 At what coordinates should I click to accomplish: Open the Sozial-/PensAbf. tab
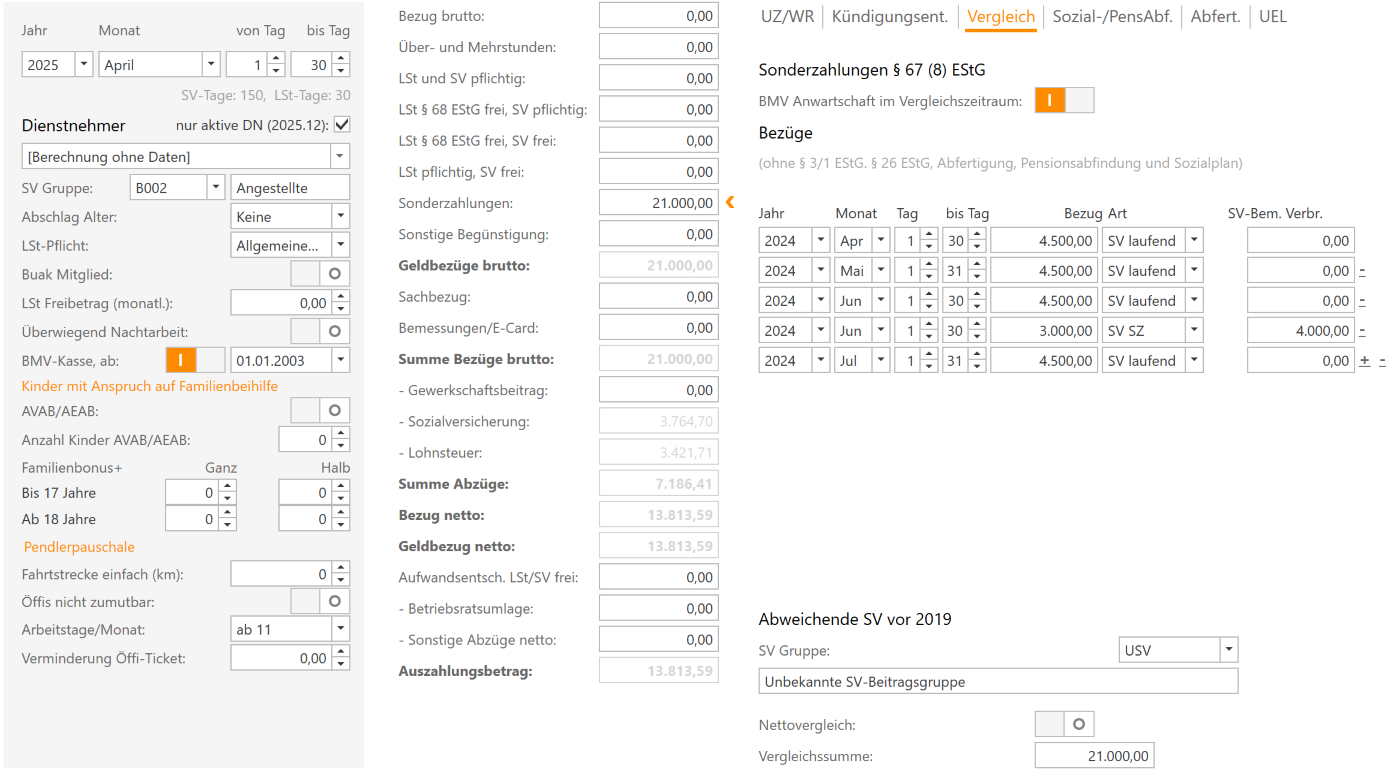[x=1112, y=17]
